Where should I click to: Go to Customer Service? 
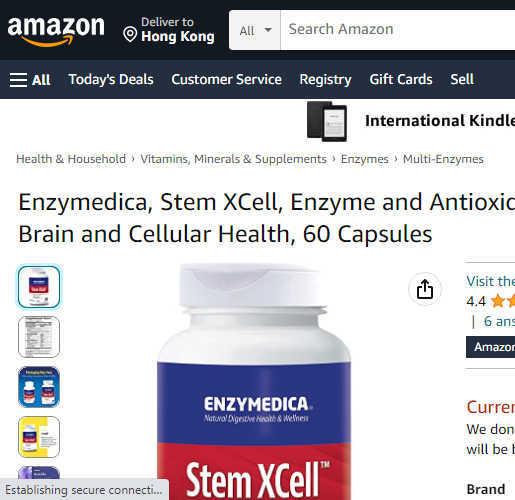[x=226, y=80]
